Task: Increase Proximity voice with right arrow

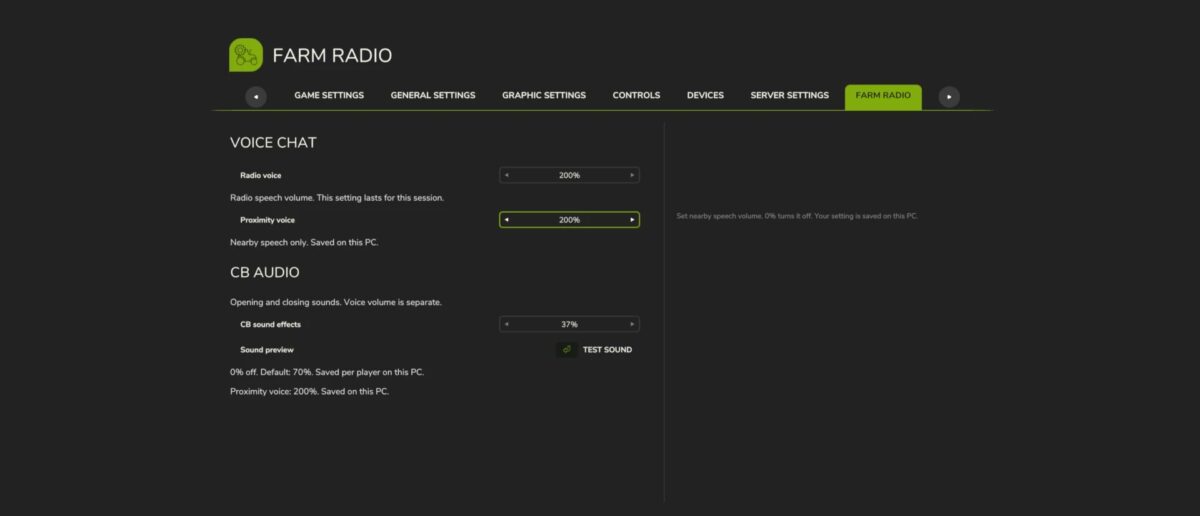Action: (632, 220)
